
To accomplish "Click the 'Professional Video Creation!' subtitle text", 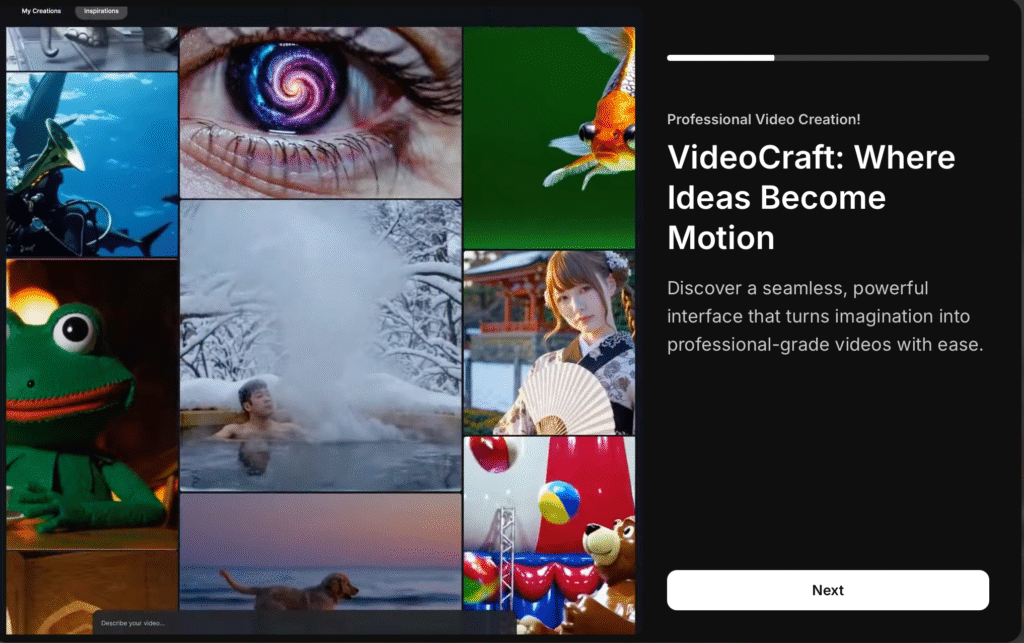I will [763, 119].
